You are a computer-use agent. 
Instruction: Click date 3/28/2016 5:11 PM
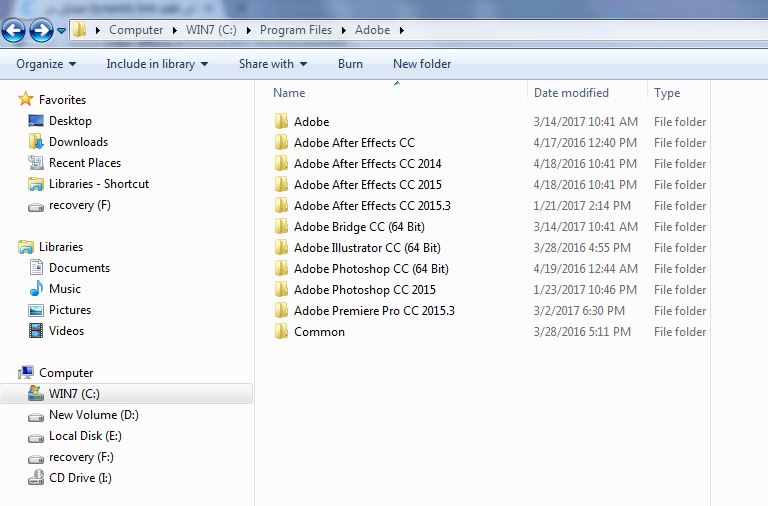[582, 332]
